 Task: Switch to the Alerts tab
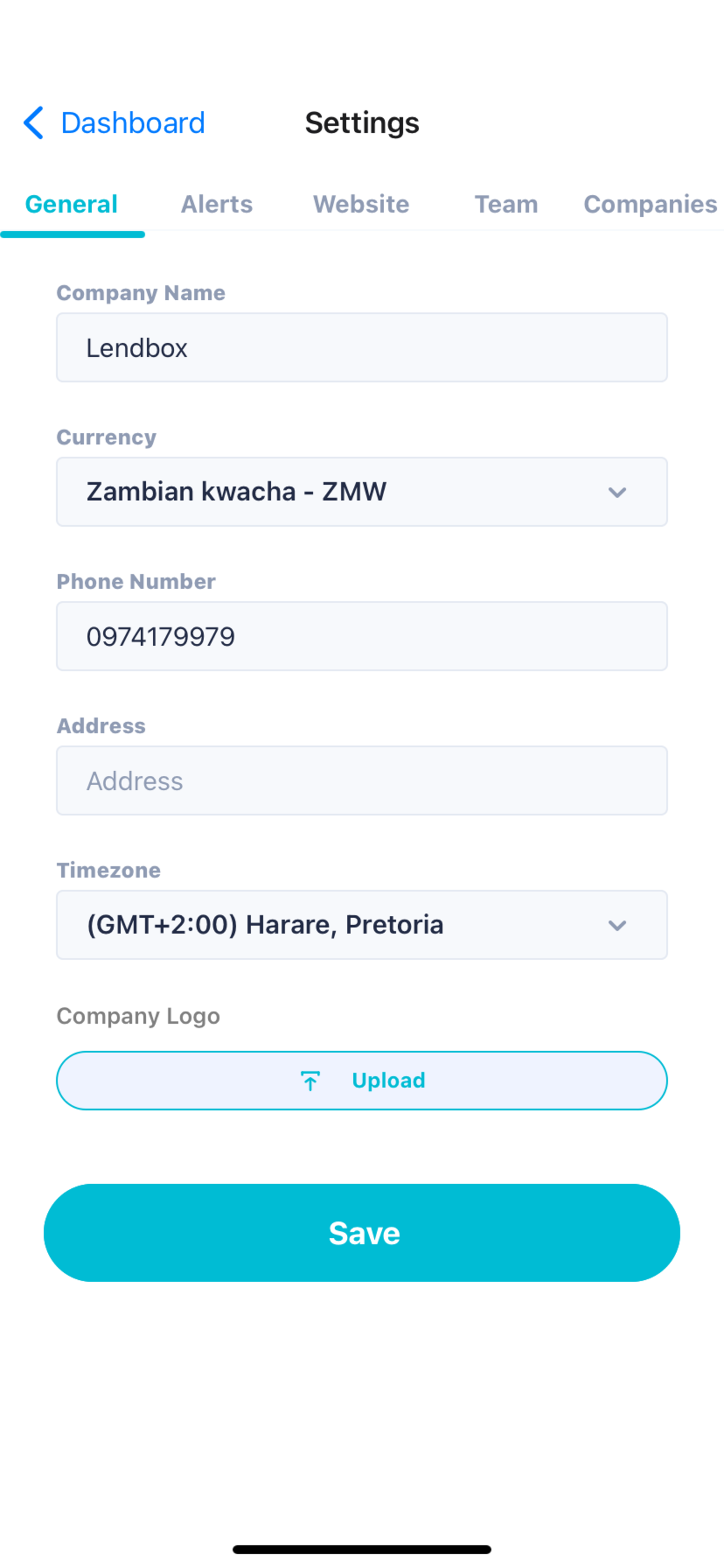217,205
